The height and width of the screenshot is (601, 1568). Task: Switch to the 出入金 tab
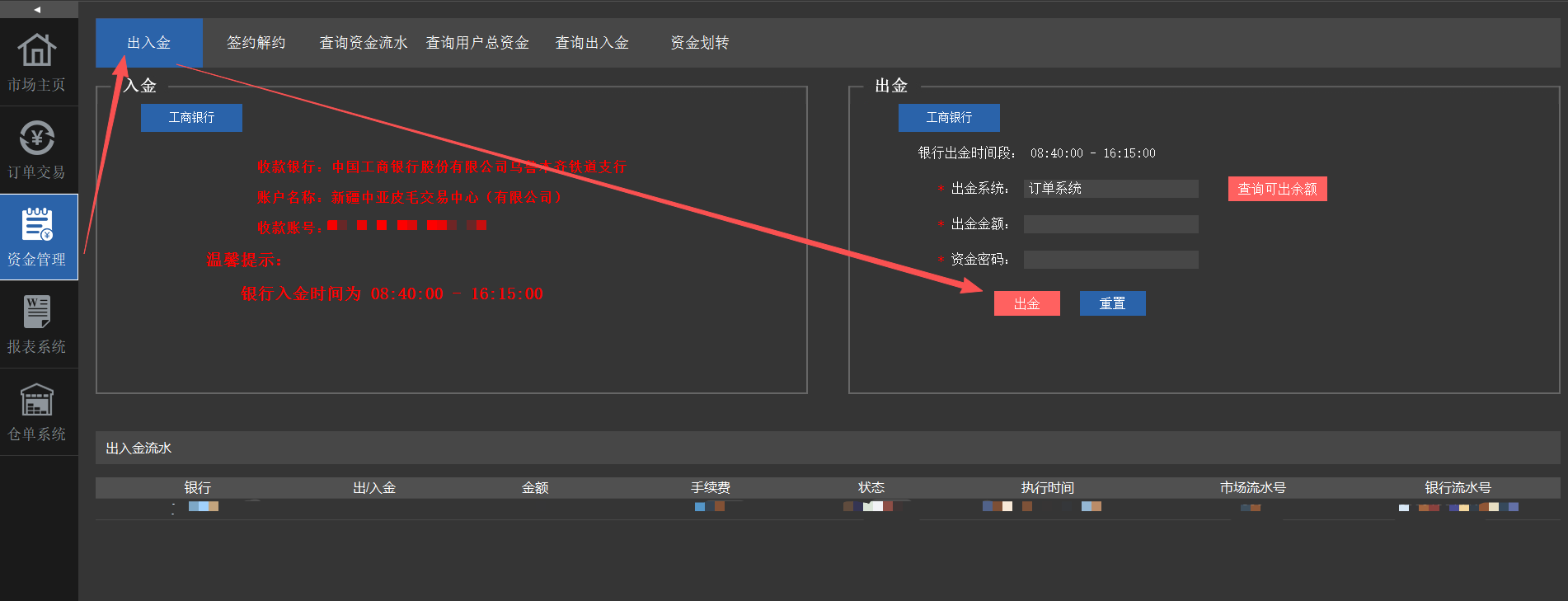click(x=149, y=43)
